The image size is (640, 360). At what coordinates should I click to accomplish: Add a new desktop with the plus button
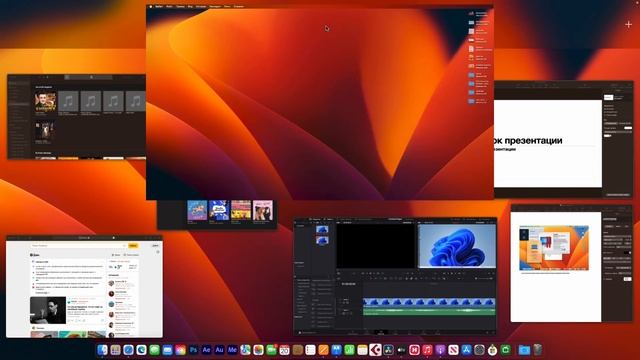pyautogui.click(x=629, y=24)
